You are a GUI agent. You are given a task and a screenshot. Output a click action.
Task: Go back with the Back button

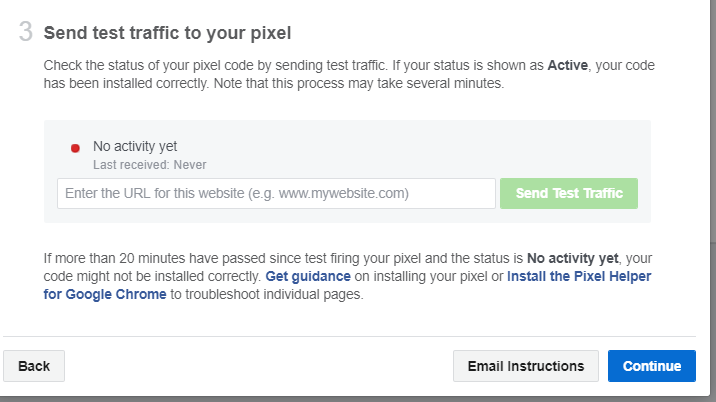[x=34, y=366]
